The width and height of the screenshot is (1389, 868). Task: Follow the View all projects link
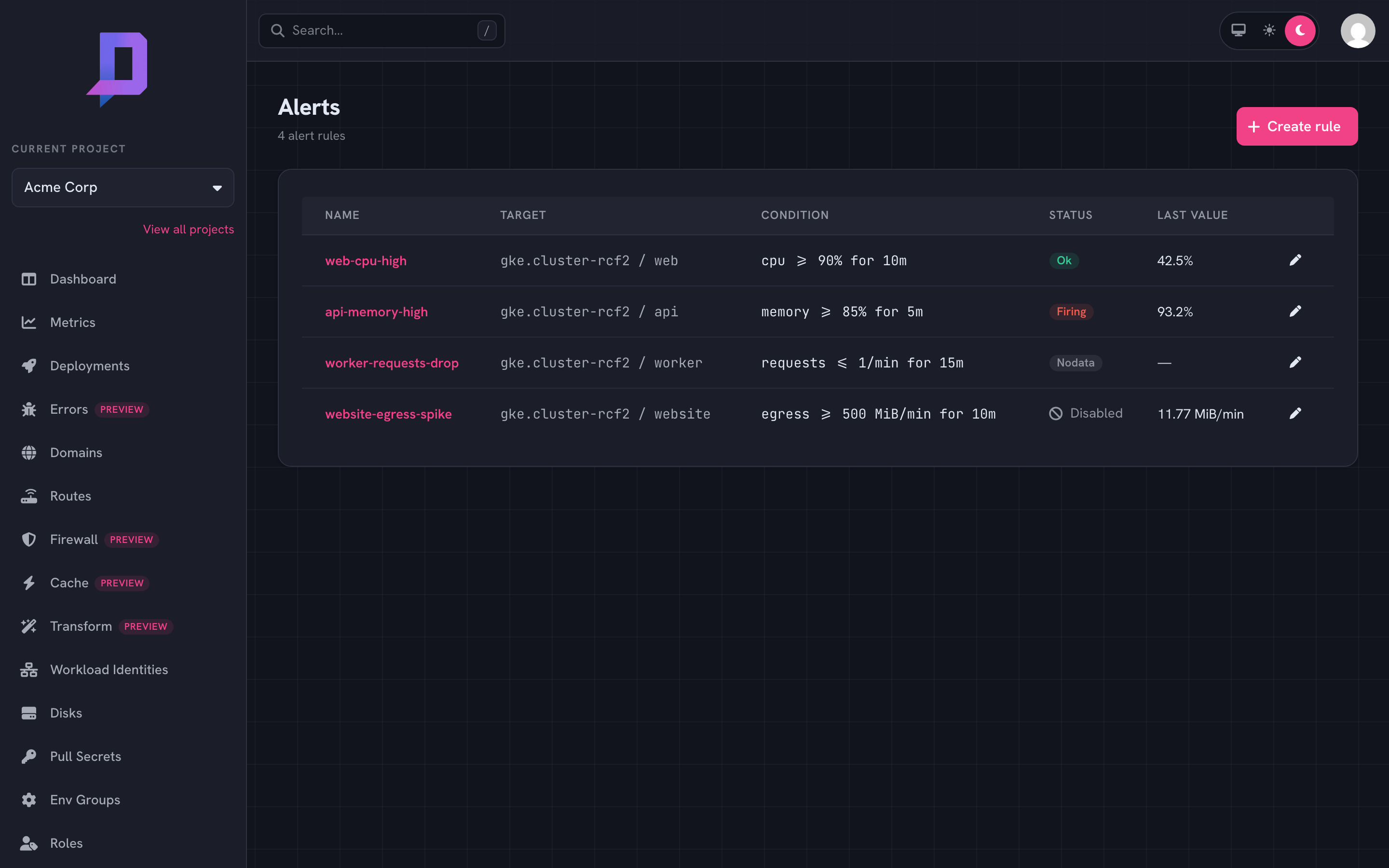(188, 229)
